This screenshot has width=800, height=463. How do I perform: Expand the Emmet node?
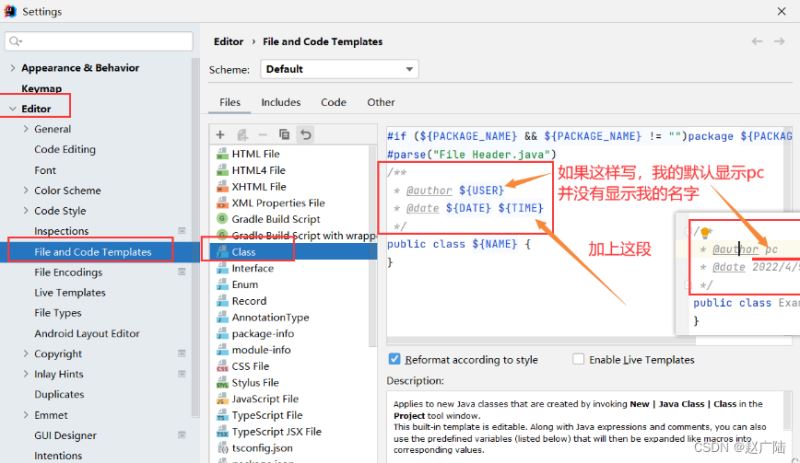click(x=26, y=415)
